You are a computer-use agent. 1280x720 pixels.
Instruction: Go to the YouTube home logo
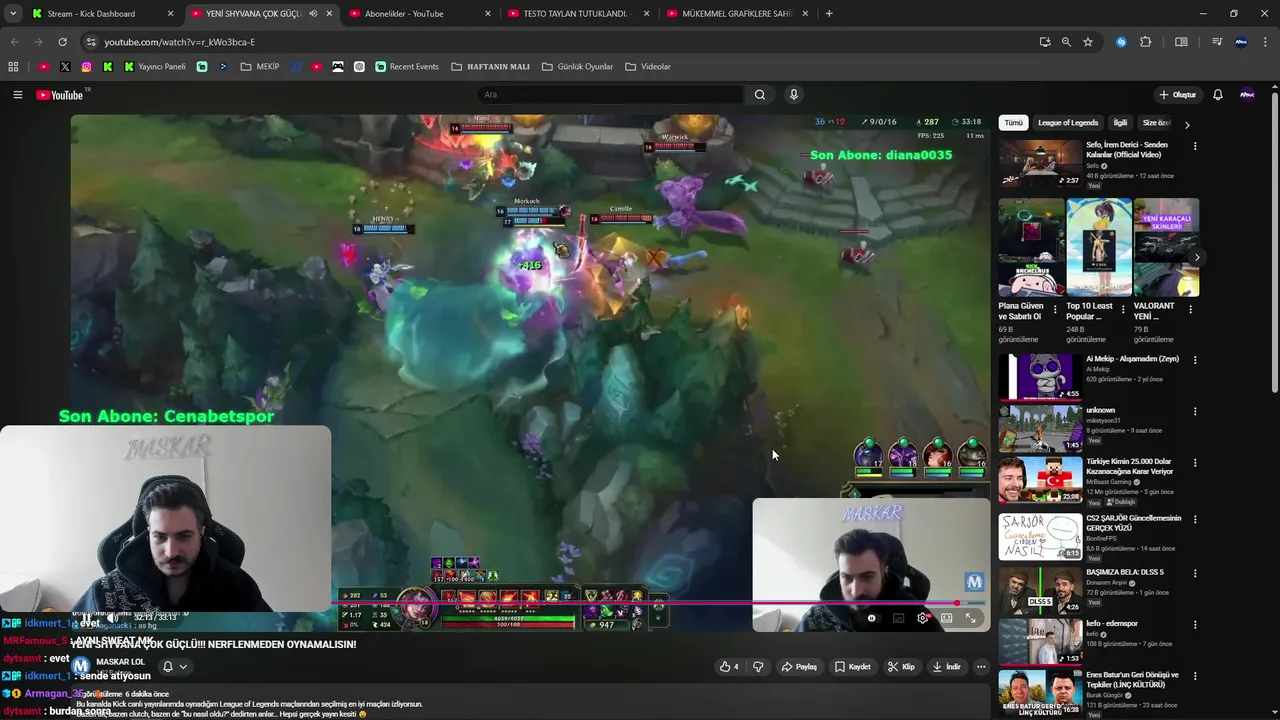[x=60, y=95]
